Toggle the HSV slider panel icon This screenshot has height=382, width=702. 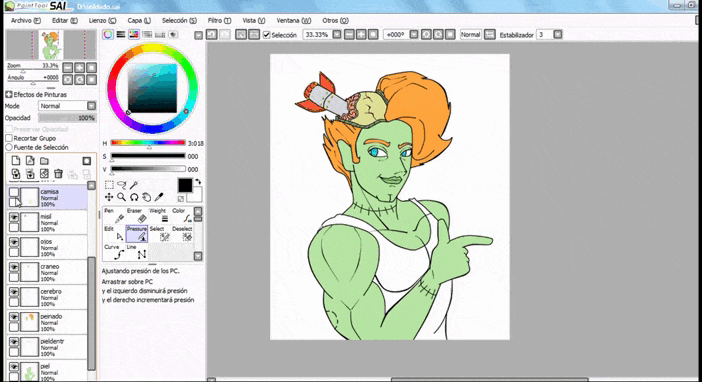point(134,34)
